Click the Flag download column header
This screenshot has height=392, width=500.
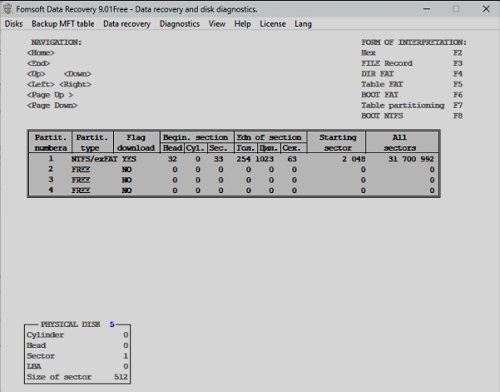(x=136, y=143)
